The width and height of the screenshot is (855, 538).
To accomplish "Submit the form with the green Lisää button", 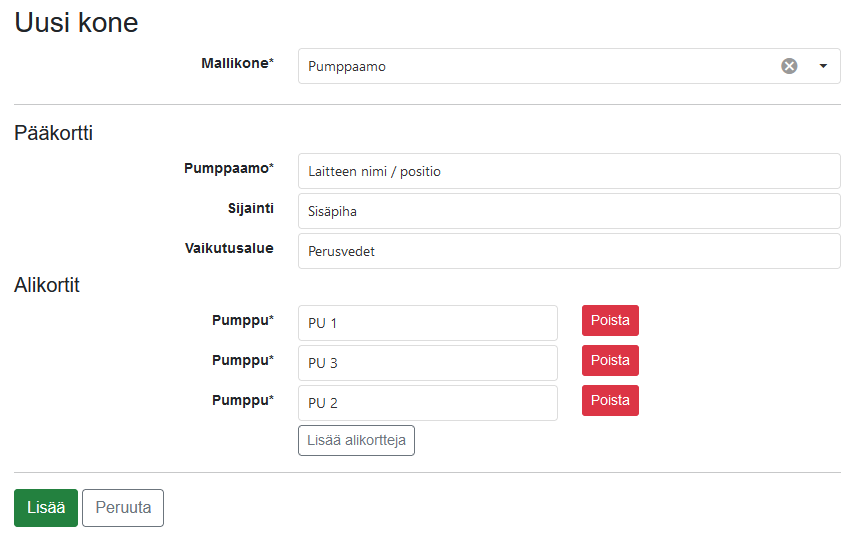I will coord(46,508).
